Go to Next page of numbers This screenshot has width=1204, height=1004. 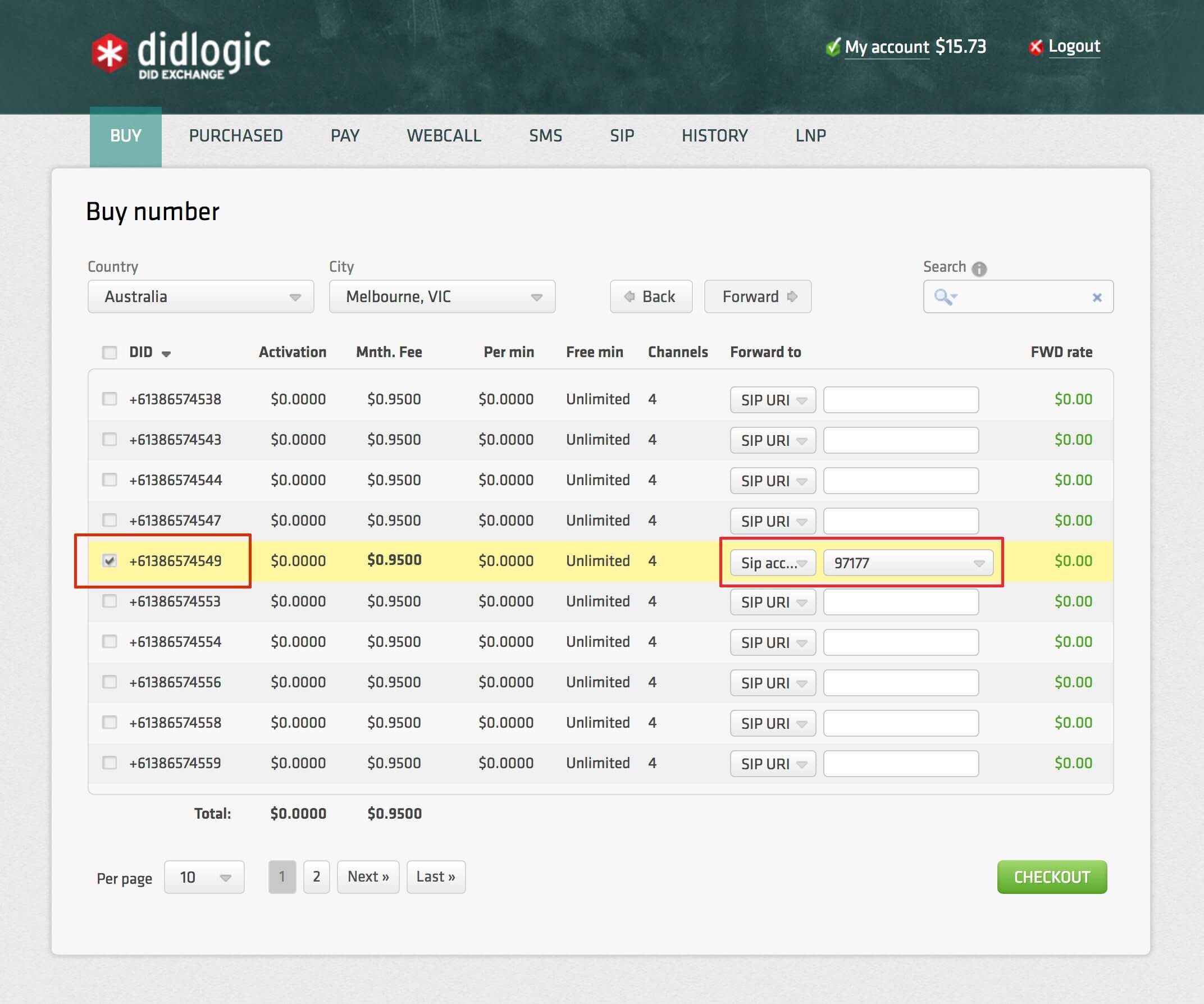coord(368,877)
